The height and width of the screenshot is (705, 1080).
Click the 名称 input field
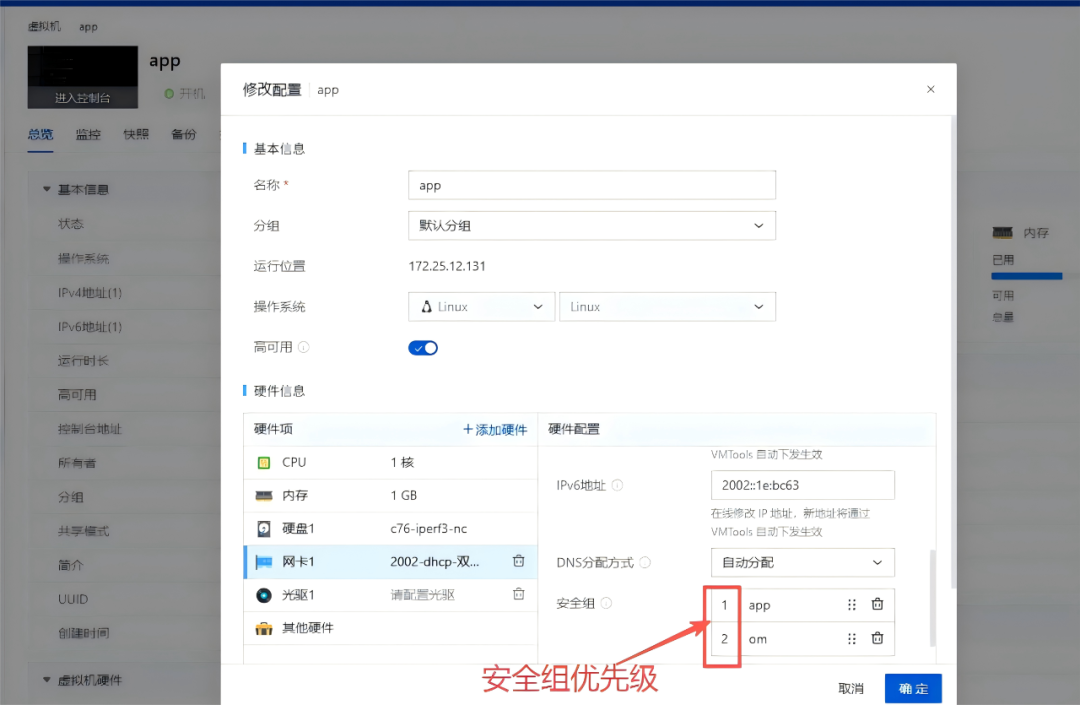(592, 185)
